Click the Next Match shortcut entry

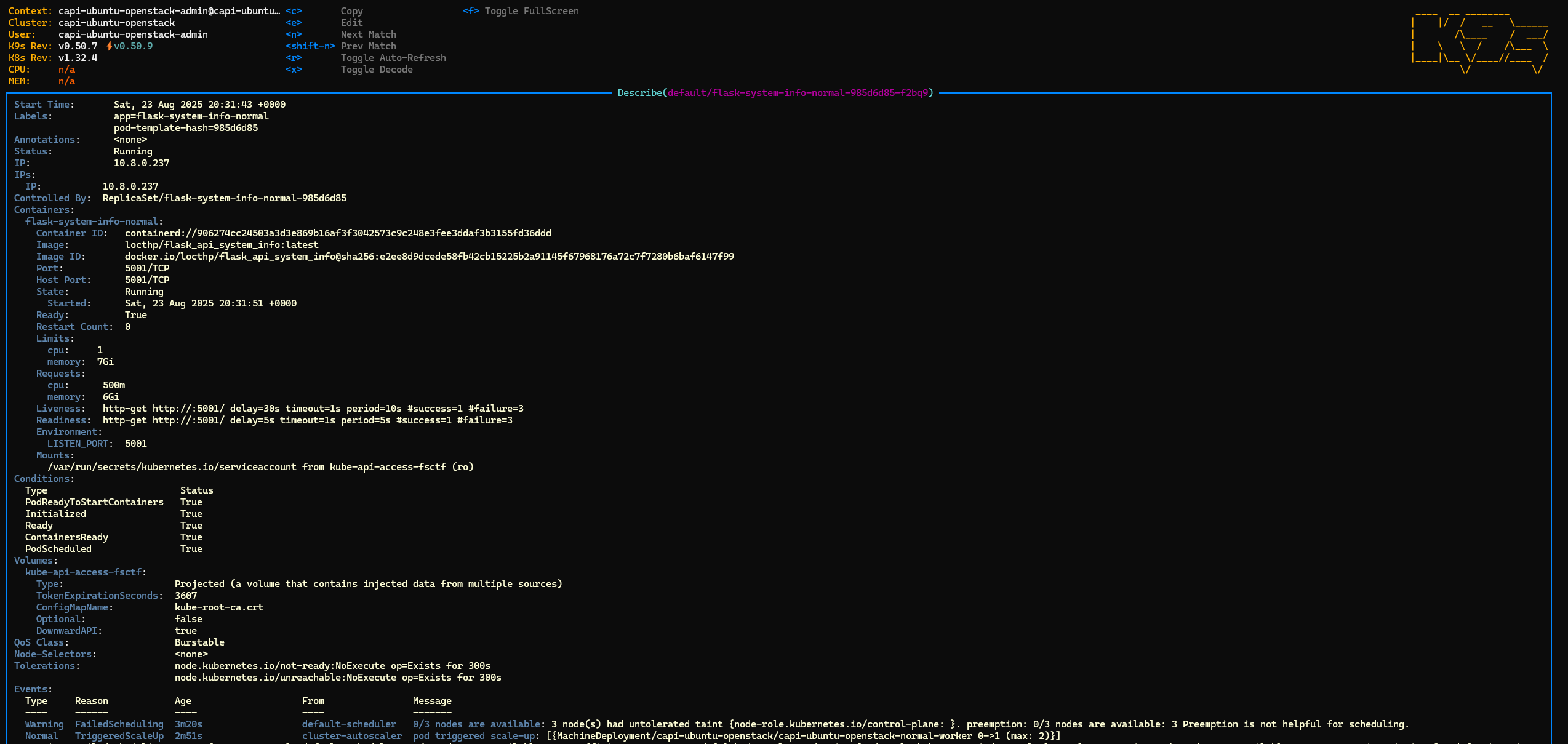368,34
